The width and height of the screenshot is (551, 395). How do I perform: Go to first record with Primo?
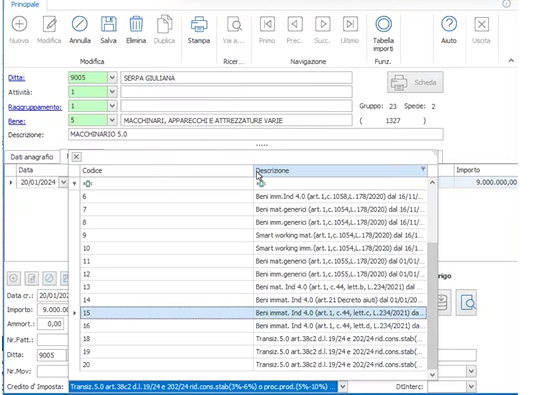click(x=267, y=24)
